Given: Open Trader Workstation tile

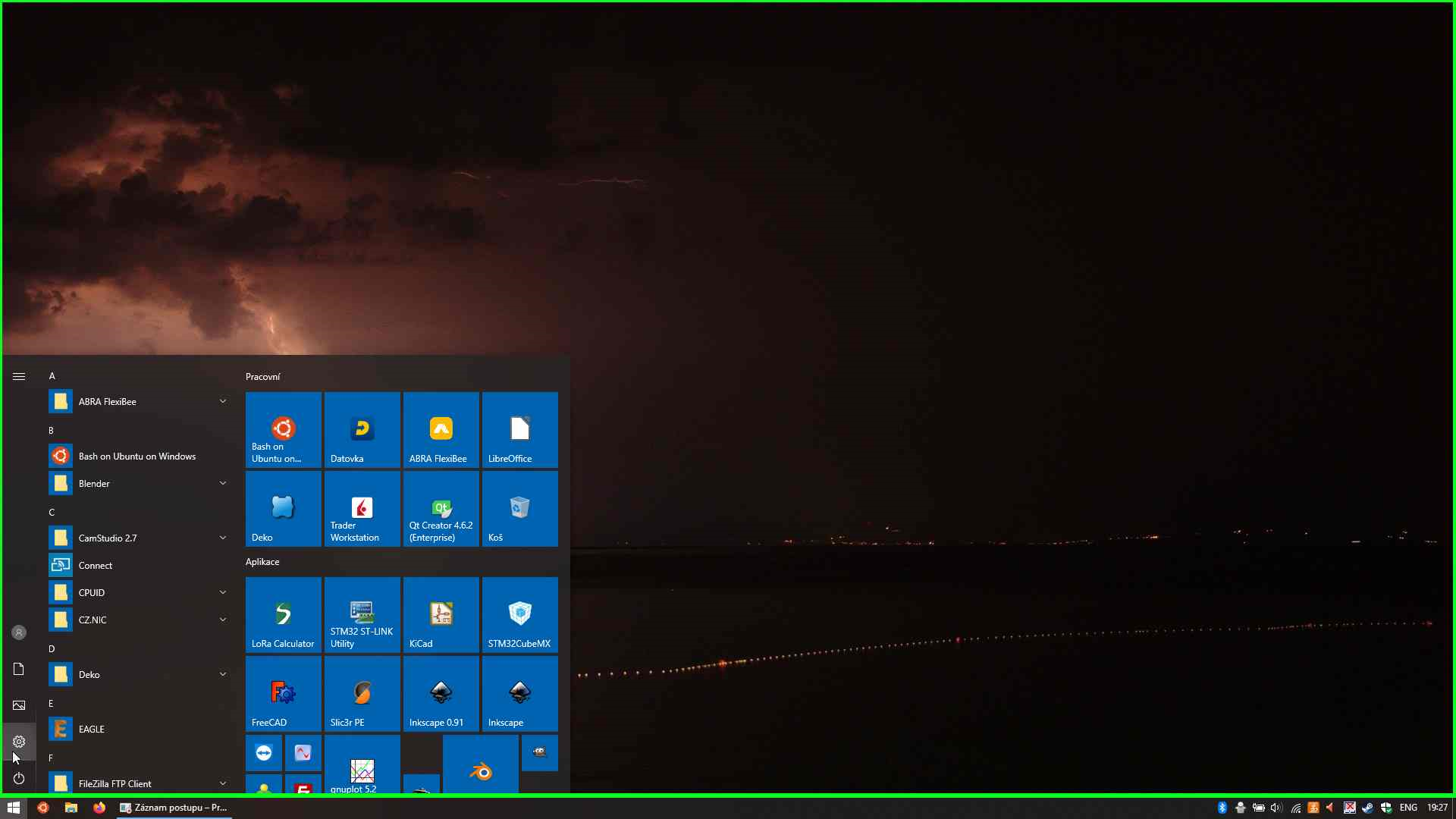Looking at the screenshot, I should tap(362, 508).
